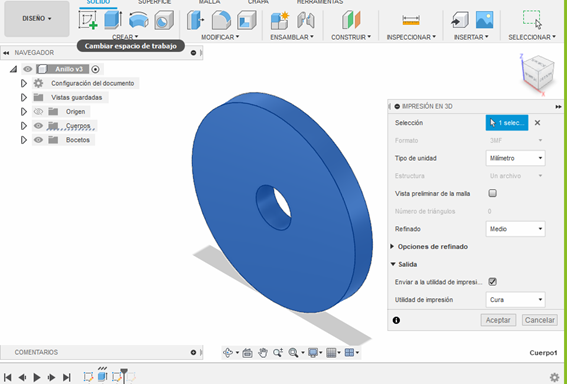Toggle visibility of Bocetos folder

(38, 140)
